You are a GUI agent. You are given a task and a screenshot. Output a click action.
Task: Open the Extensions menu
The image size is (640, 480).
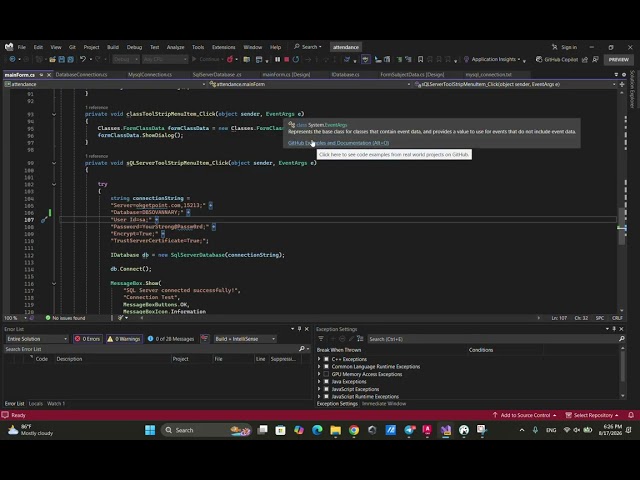pos(224,47)
